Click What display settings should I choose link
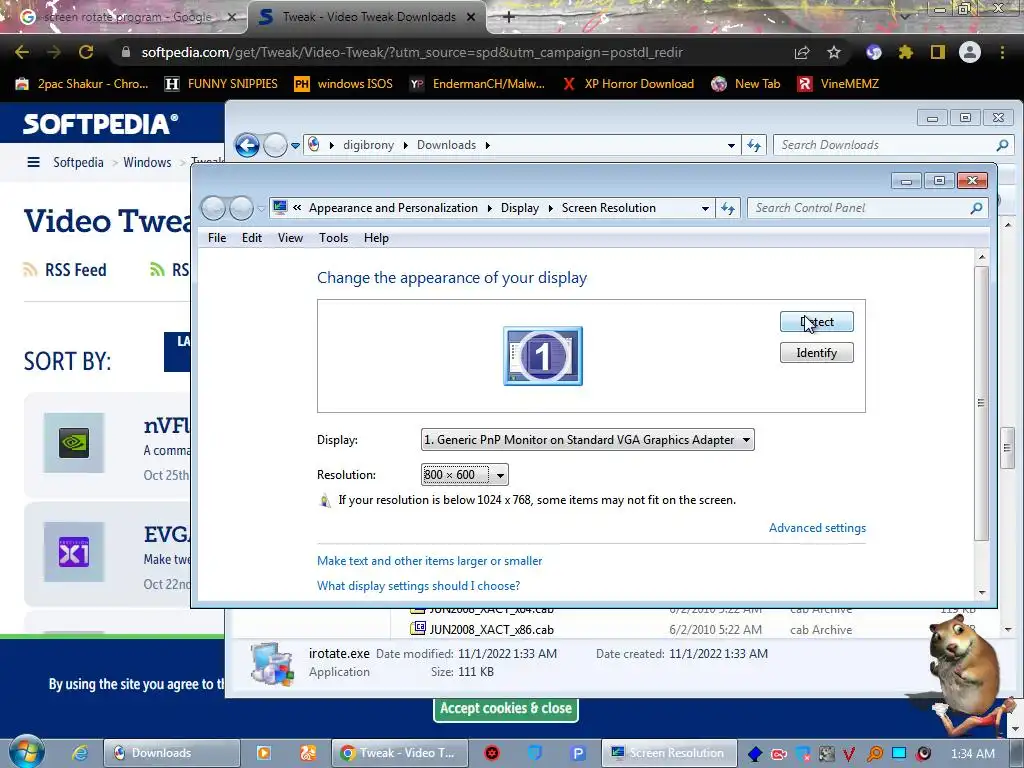 pos(418,586)
